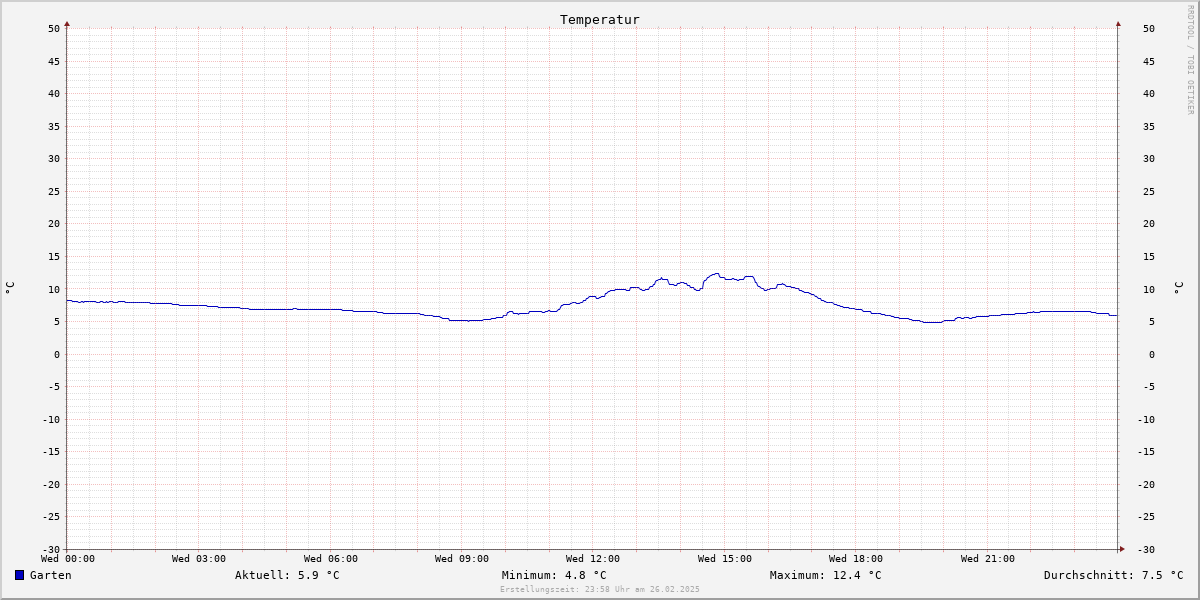Screen dimensions: 1200x600
Task: Click the Wed 00:00 time axis label
Action: tap(68, 559)
